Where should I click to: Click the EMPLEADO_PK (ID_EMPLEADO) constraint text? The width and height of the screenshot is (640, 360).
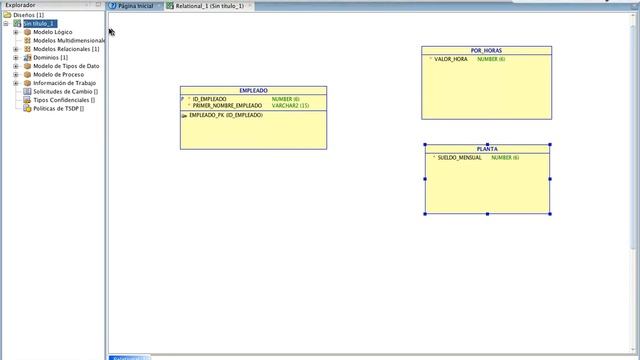pyautogui.click(x=226, y=116)
